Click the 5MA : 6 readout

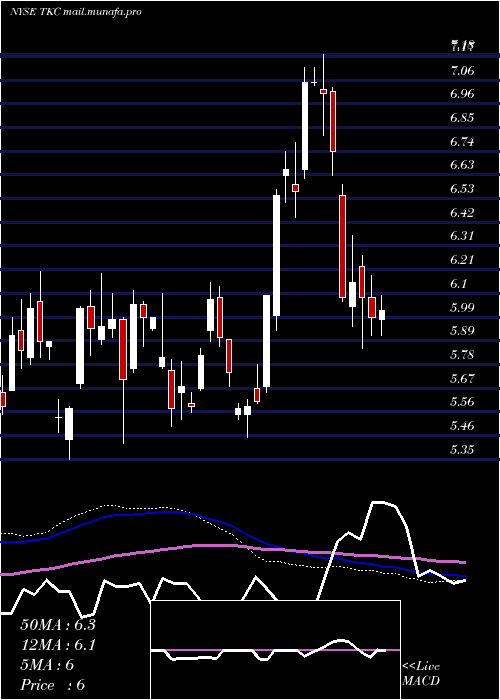coord(47,665)
